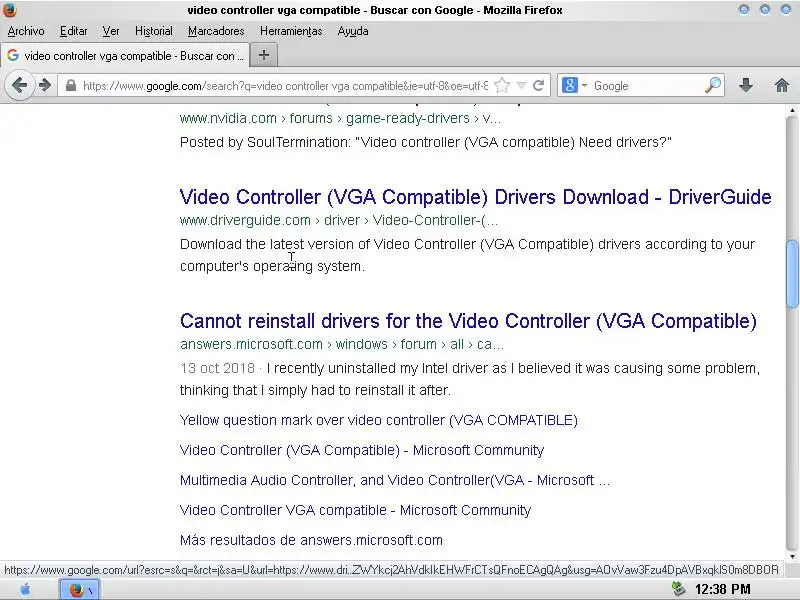Viewport: 800px width, 600px height.
Task: Open Yellow question mark over video controller link
Action: [x=379, y=420]
